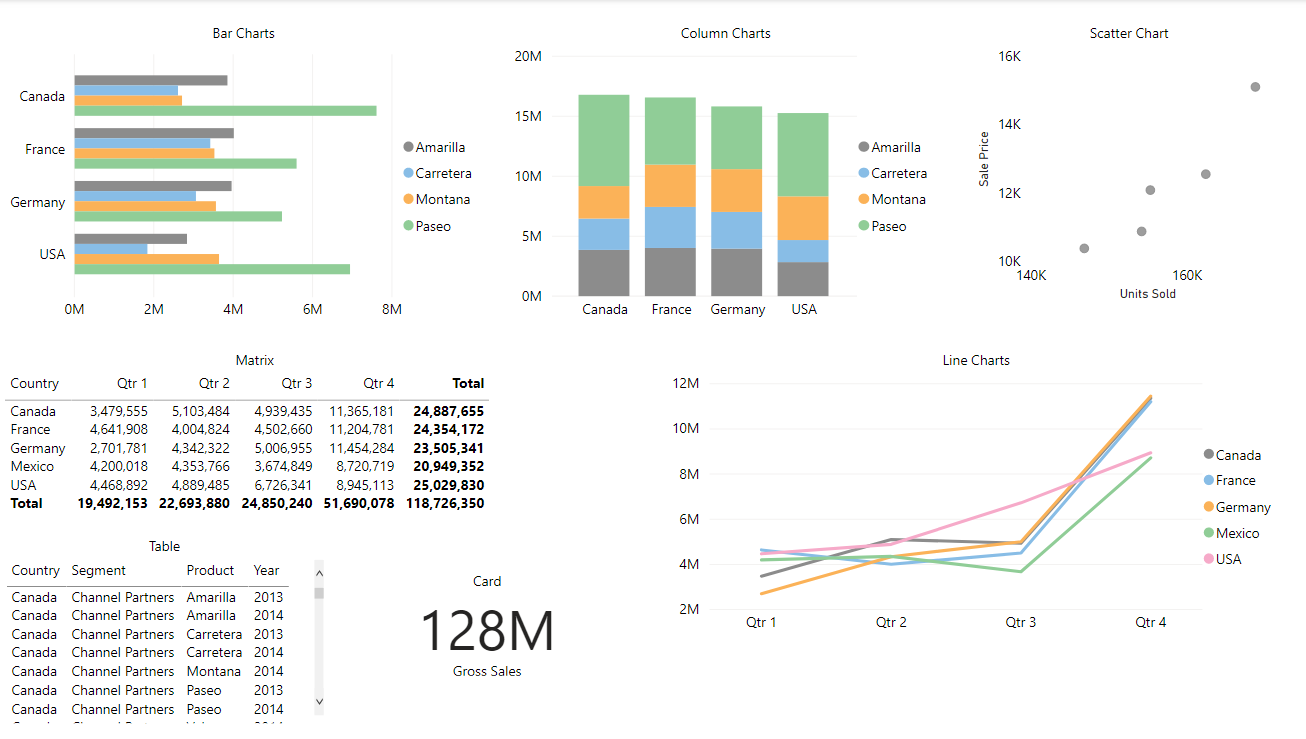Sort table by Product column header
The width and height of the screenshot is (1306, 739).
210,570
